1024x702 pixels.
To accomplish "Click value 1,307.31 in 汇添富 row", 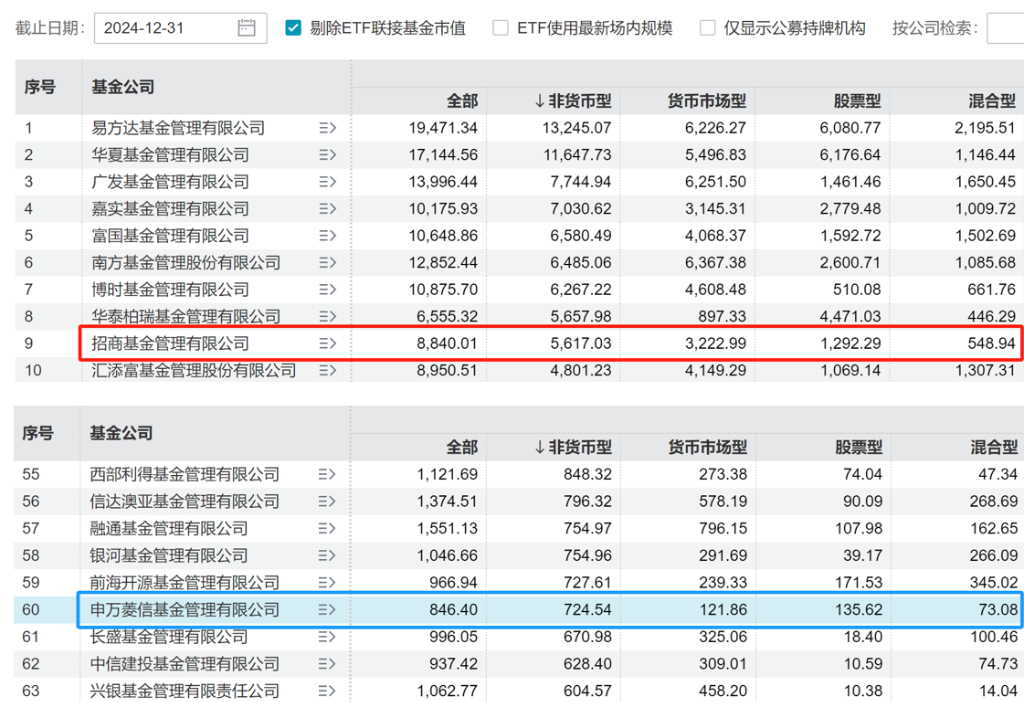I will (x=985, y=370).
